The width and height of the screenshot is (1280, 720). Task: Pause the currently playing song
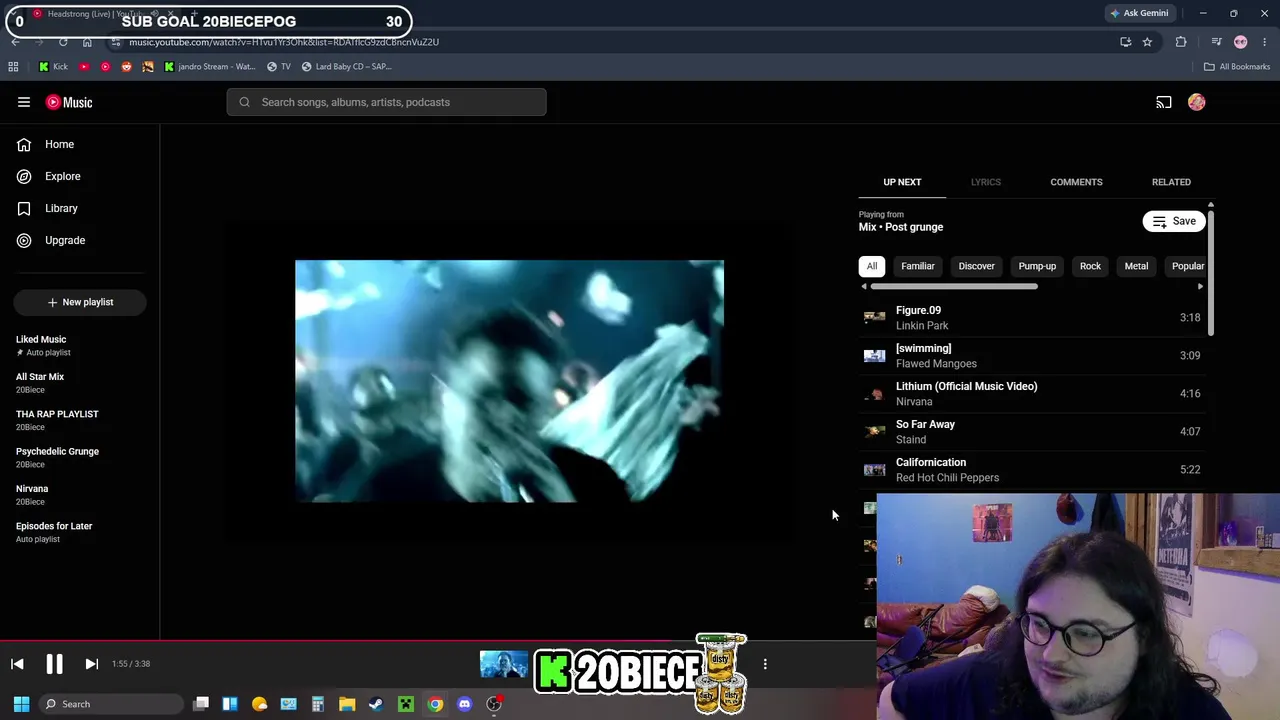pos(54,664)
